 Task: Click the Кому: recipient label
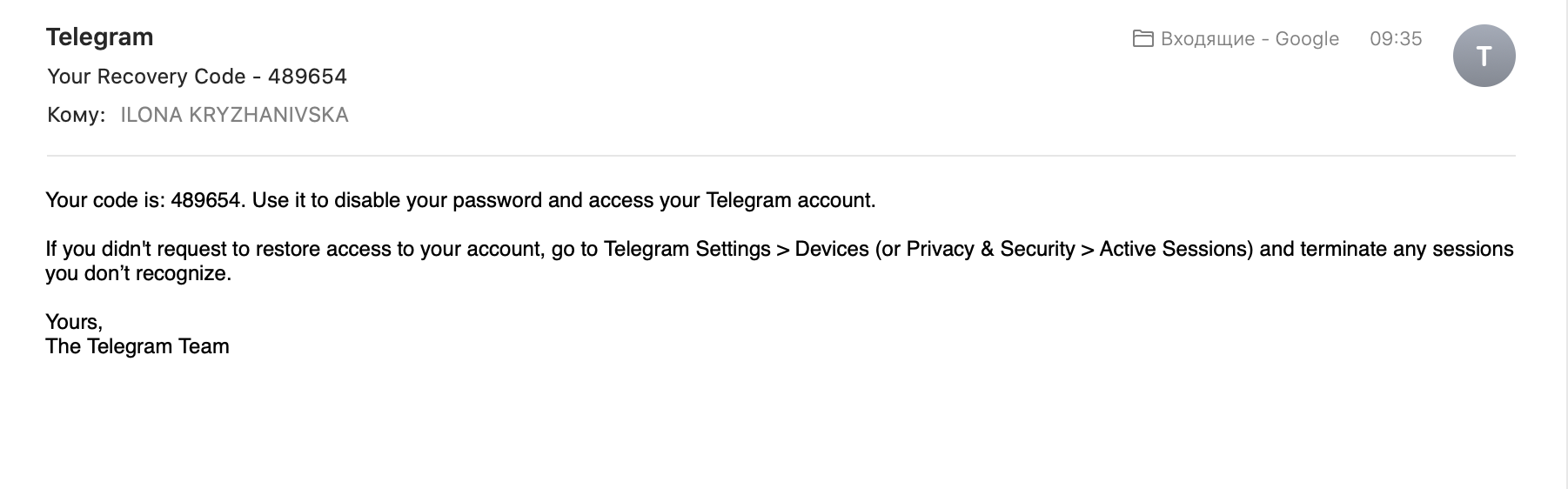click(77, 115)
